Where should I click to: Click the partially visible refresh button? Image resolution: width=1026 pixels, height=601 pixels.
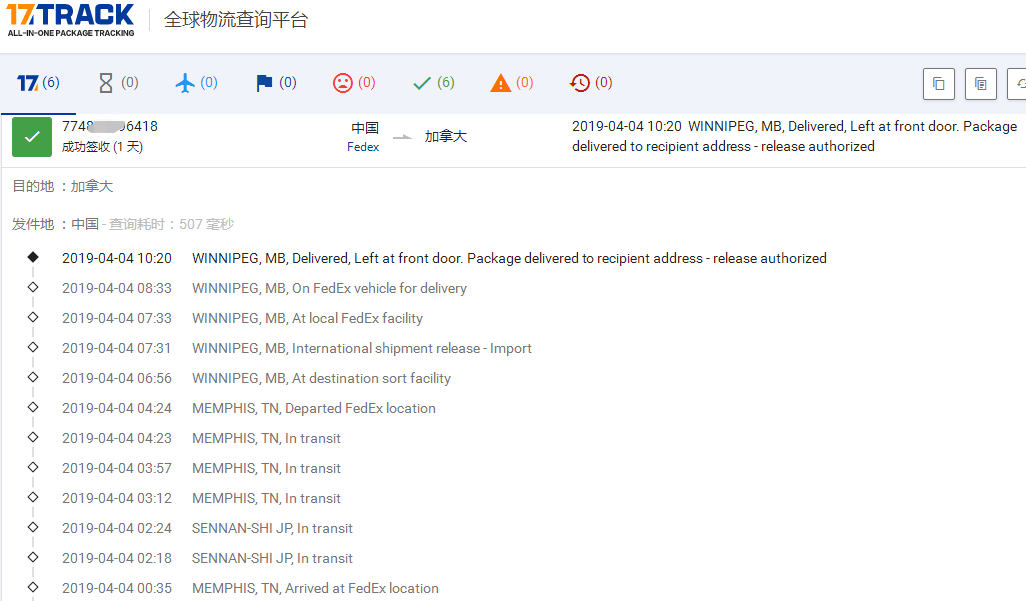coord(1017,84)
